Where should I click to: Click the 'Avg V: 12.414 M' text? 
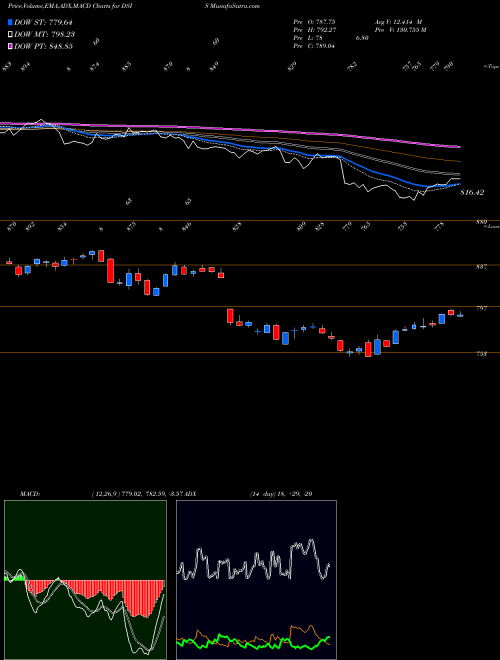point(400,22)
